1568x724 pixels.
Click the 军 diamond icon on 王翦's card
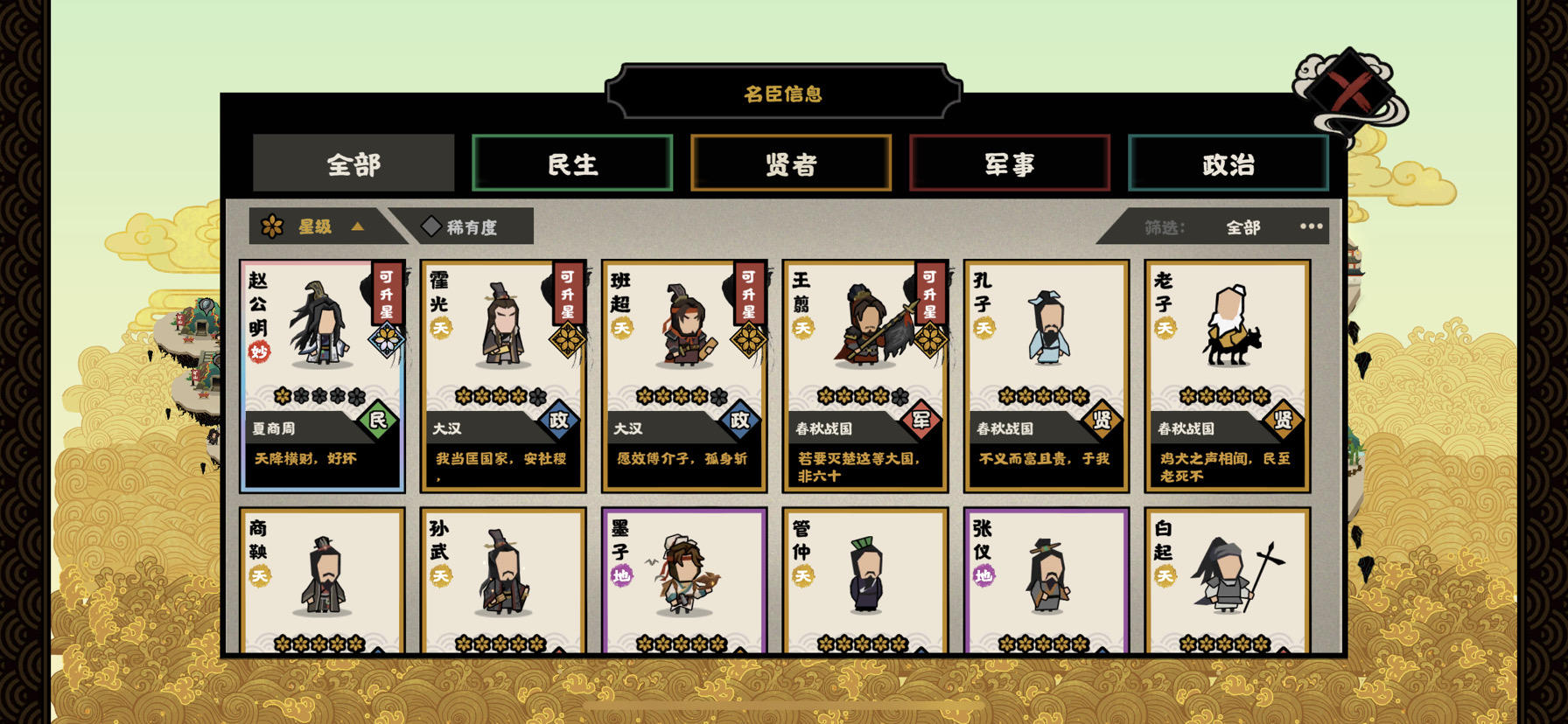[x=921, y=421]
